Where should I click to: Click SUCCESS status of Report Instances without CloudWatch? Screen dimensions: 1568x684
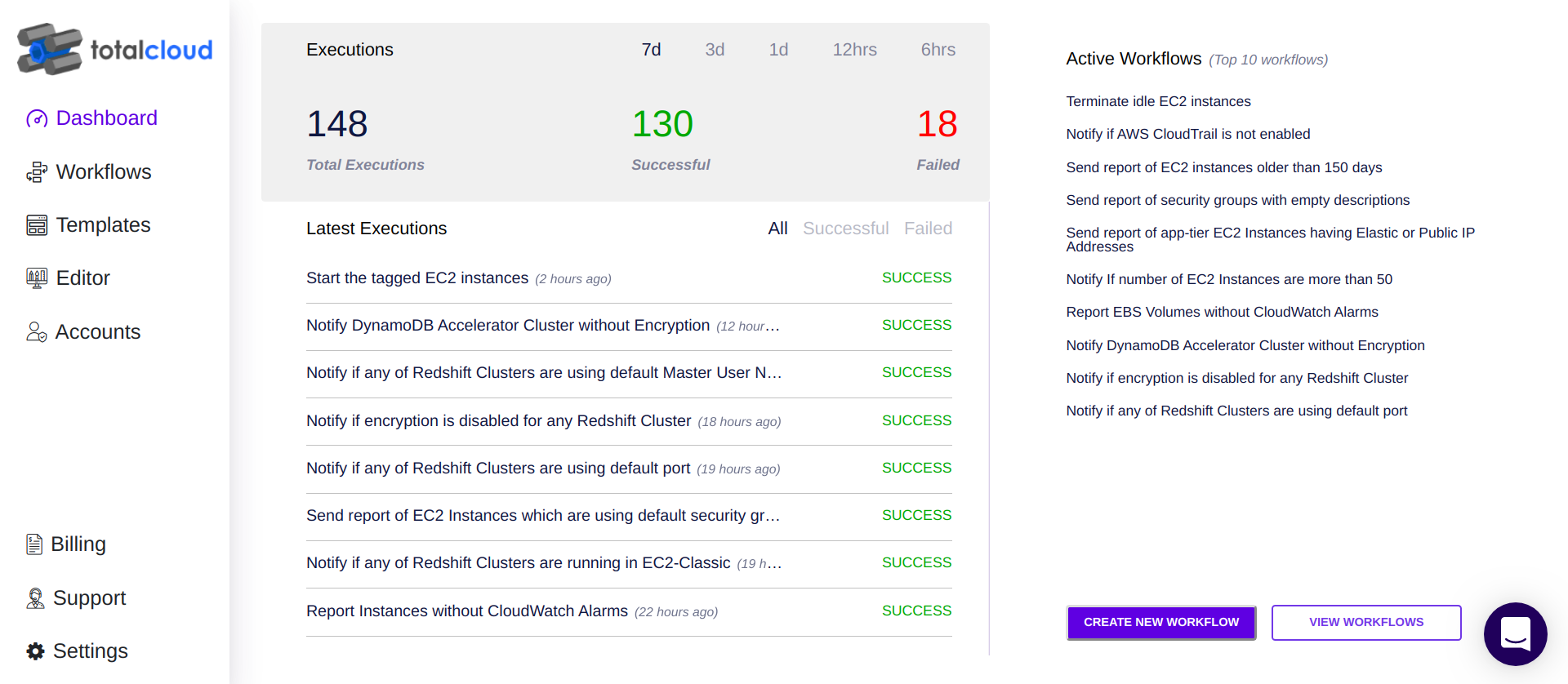coord(916,611)
